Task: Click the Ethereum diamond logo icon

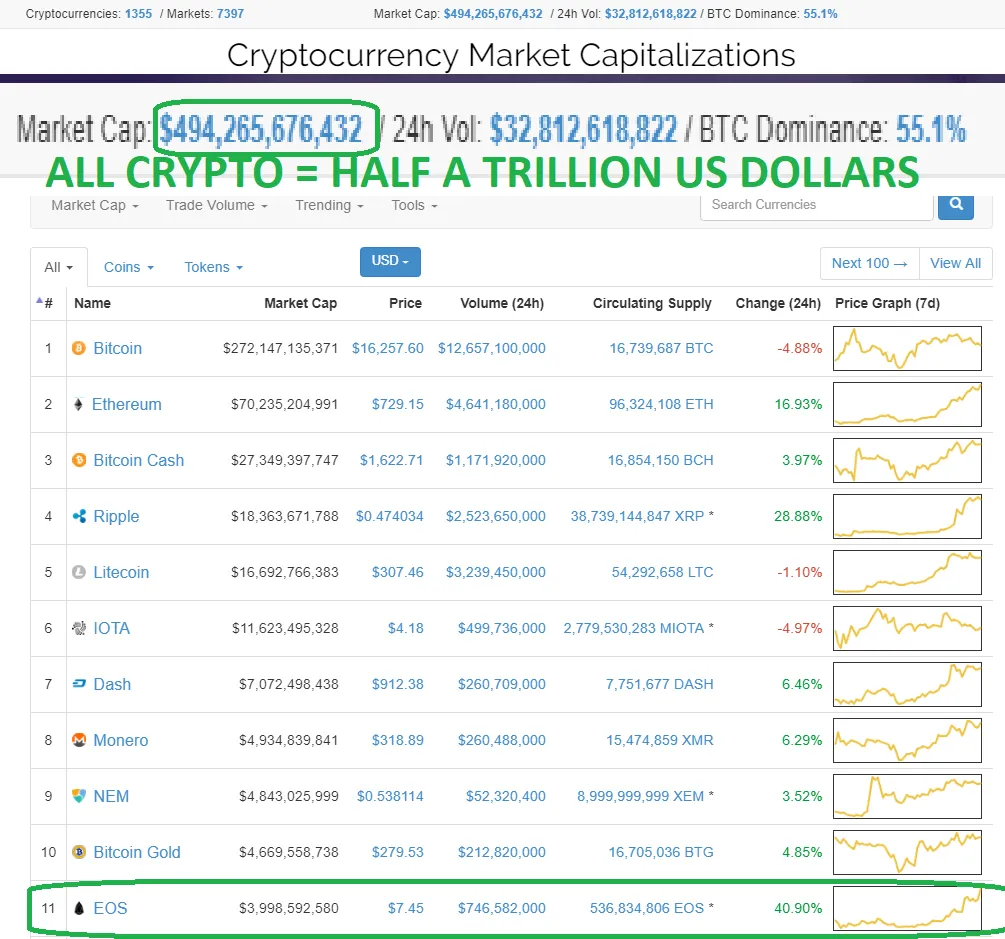Action: 78,404
